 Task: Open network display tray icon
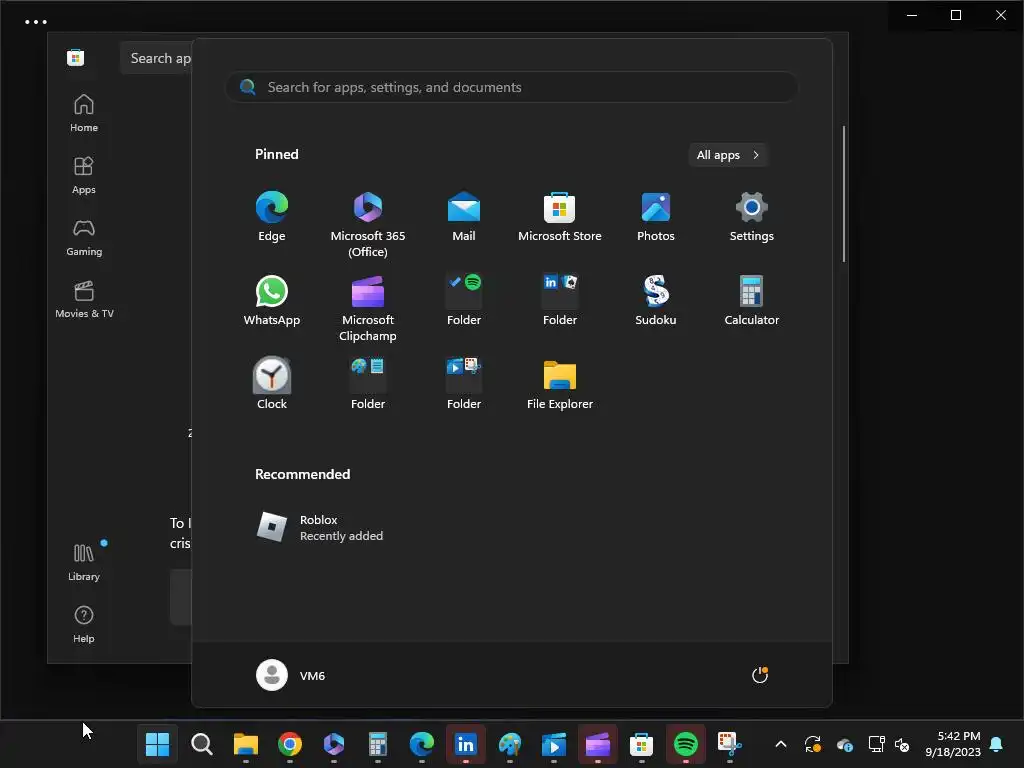876,744
